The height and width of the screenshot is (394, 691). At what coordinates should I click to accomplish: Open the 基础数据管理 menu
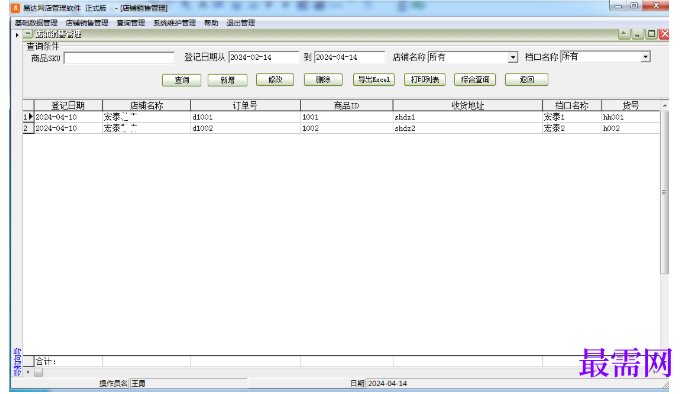(x=36, y=23)
